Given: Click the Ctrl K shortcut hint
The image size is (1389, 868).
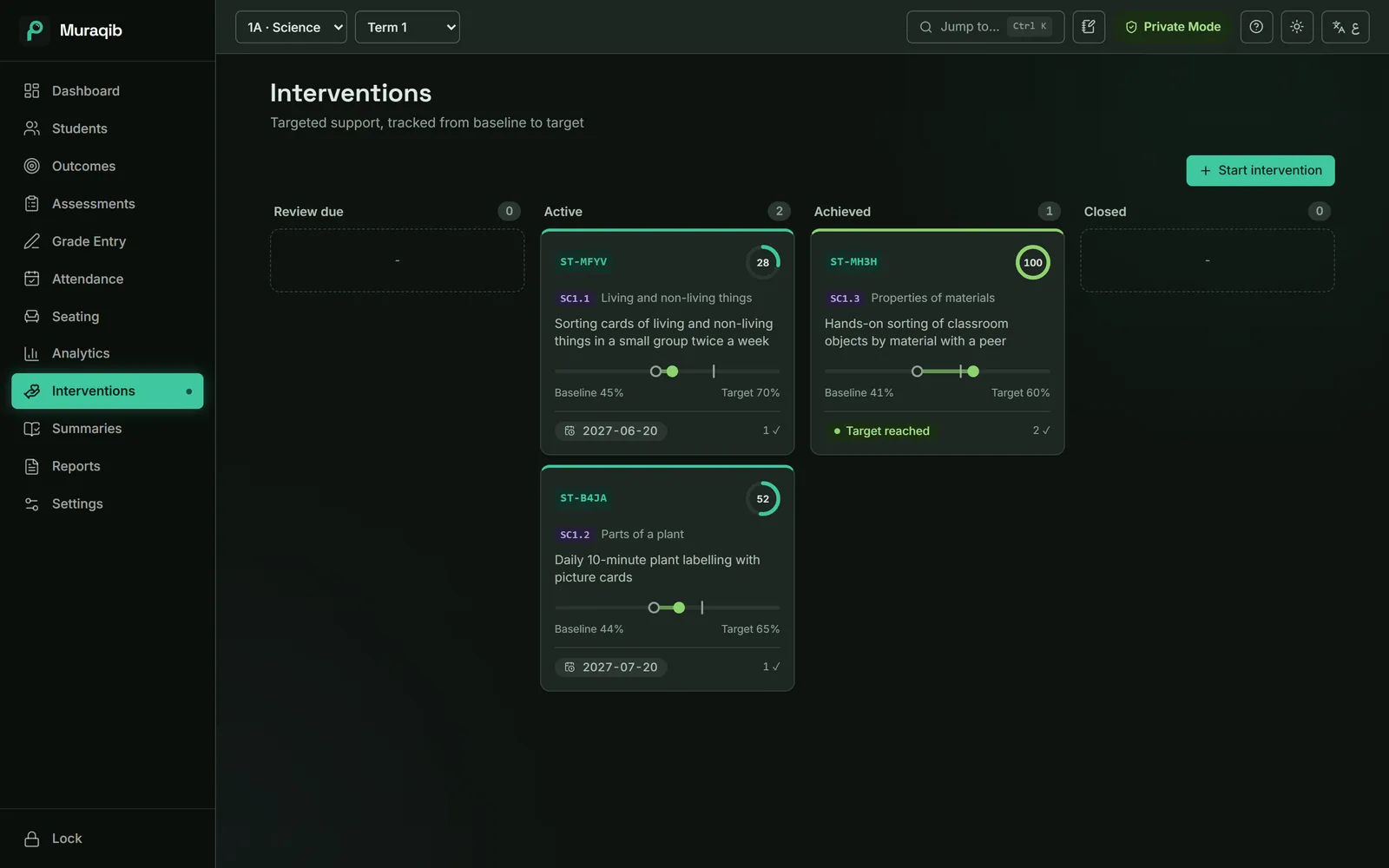Looking at the screenshot, I should pyautogui.click(x=1030, y=27).
